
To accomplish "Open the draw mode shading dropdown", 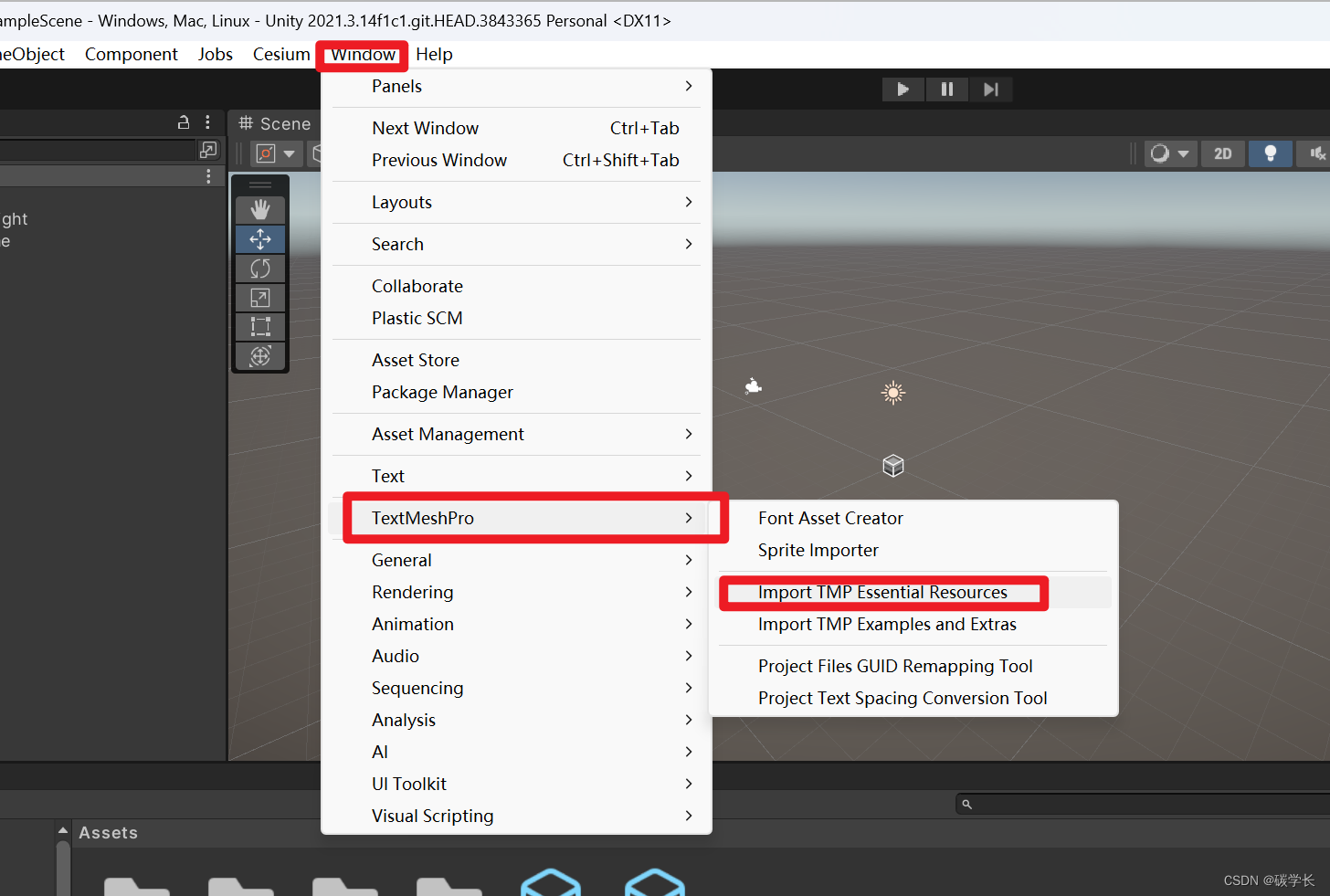I will coord(1169,153).
